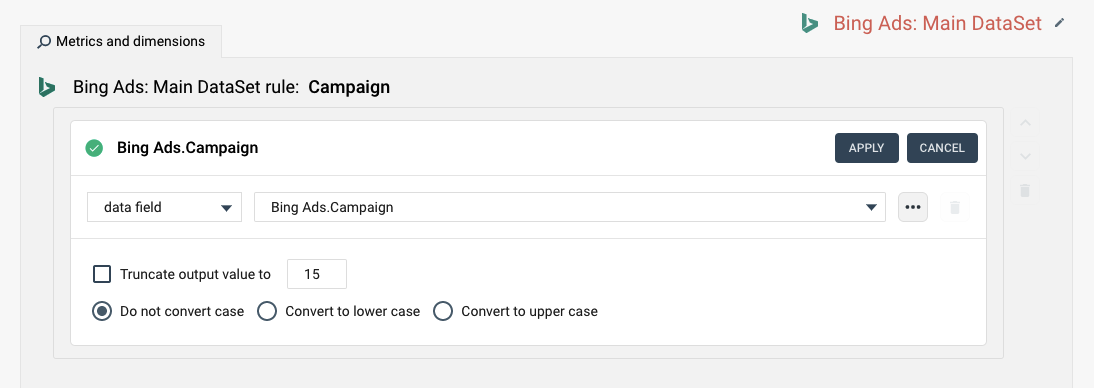Delete rule using side panel trash icon
The height and width of the screenshot is (388, 1094).
(x=1025, y=190)
